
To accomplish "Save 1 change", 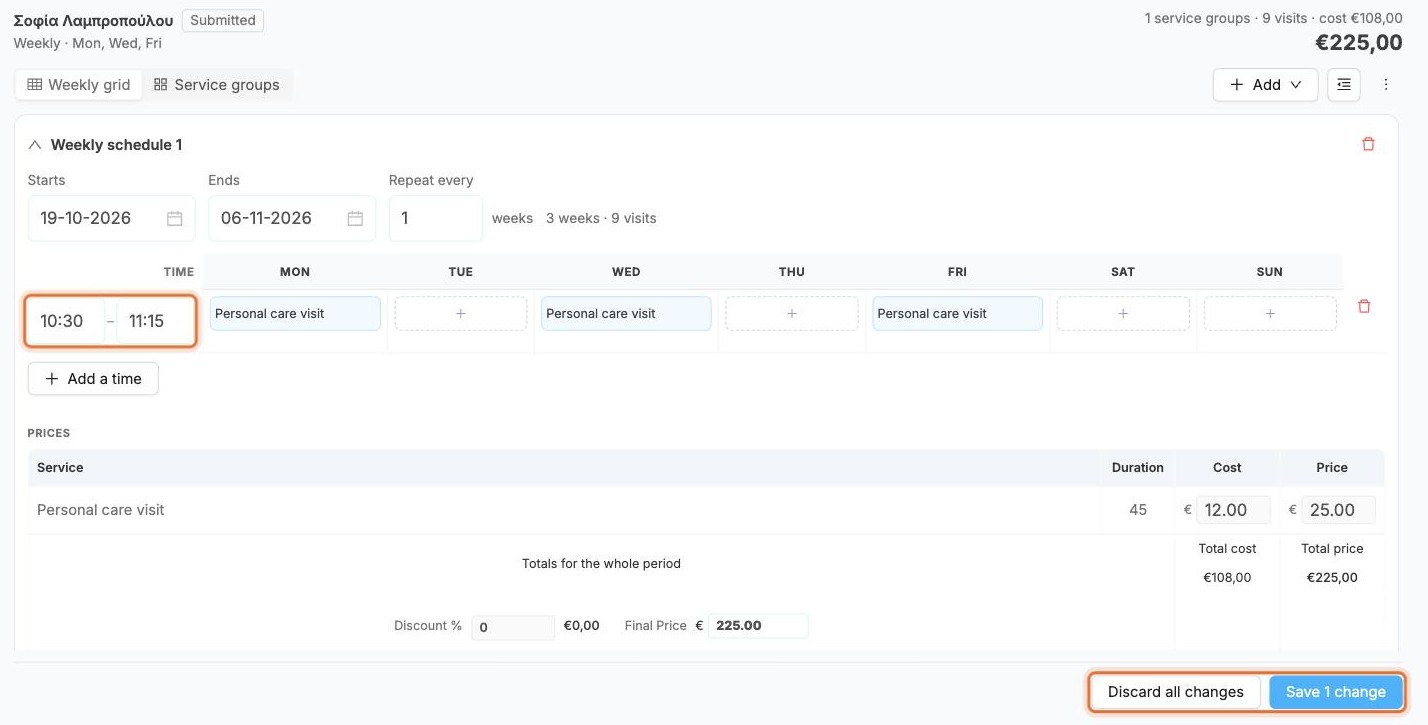I will tap(1336, 692).
